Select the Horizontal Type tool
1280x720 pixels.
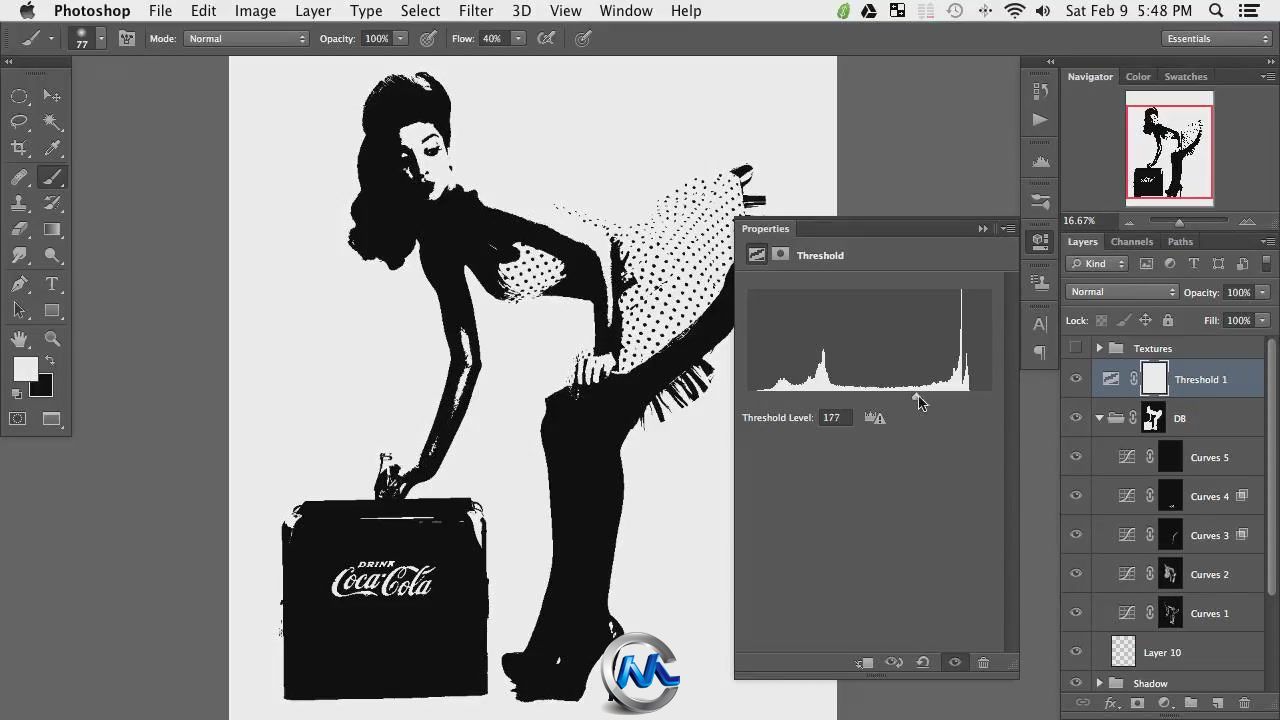(53, 285)
